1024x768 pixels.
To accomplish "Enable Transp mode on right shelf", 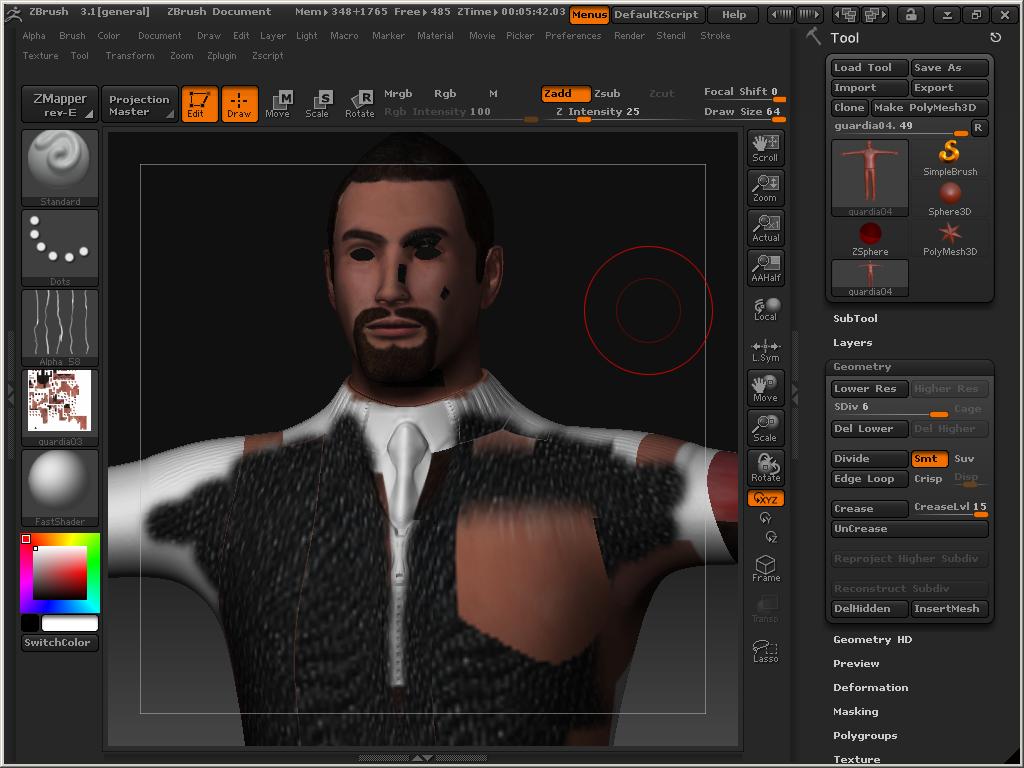I will click(x=765, y=607).
